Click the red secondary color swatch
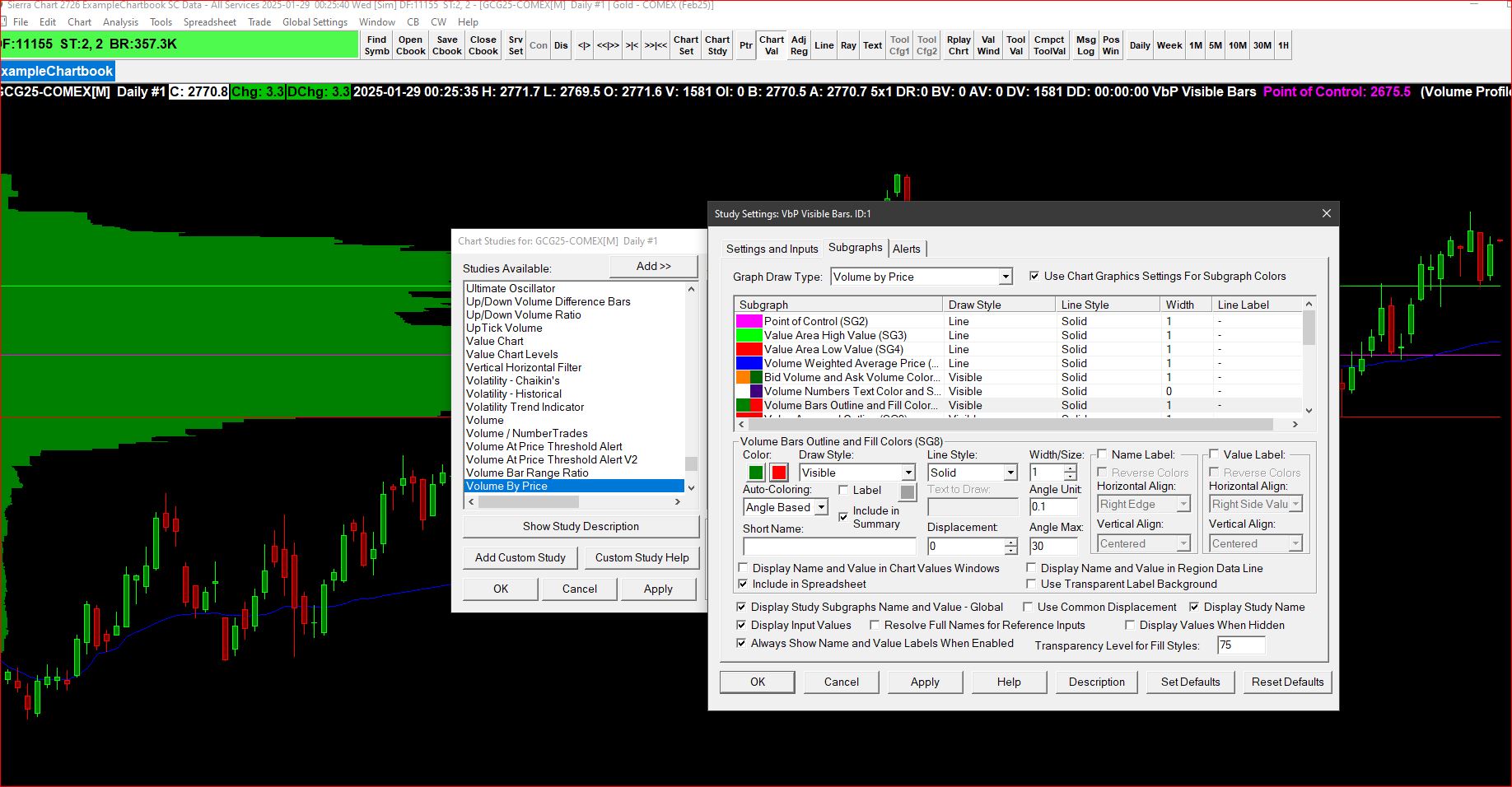1512x787 pixels. [779, 473]
